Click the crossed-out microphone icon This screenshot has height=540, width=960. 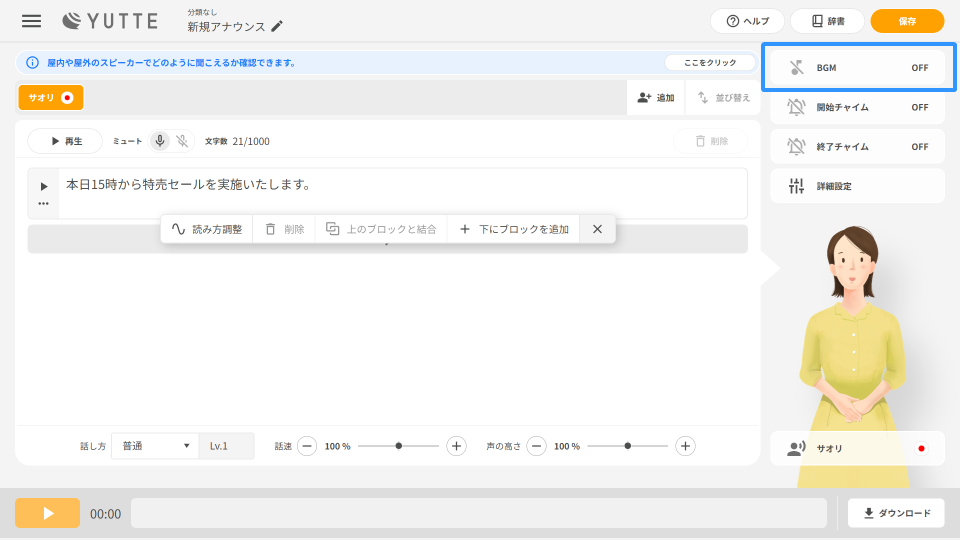pos(182,141)
